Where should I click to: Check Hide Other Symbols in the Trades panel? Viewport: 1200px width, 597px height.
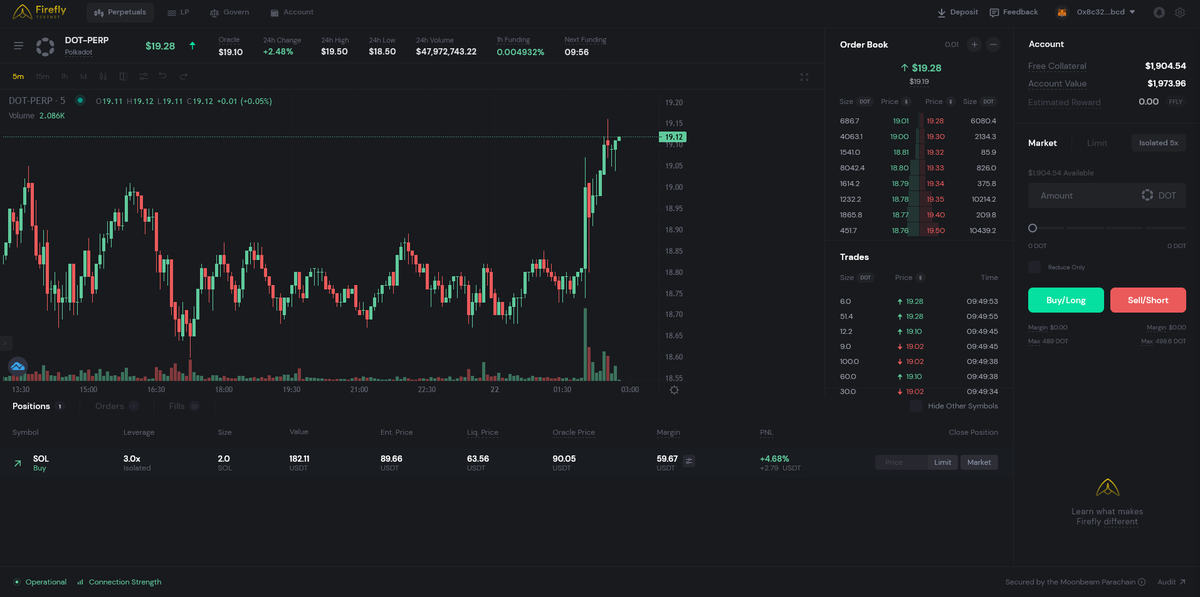pos(915,406)
